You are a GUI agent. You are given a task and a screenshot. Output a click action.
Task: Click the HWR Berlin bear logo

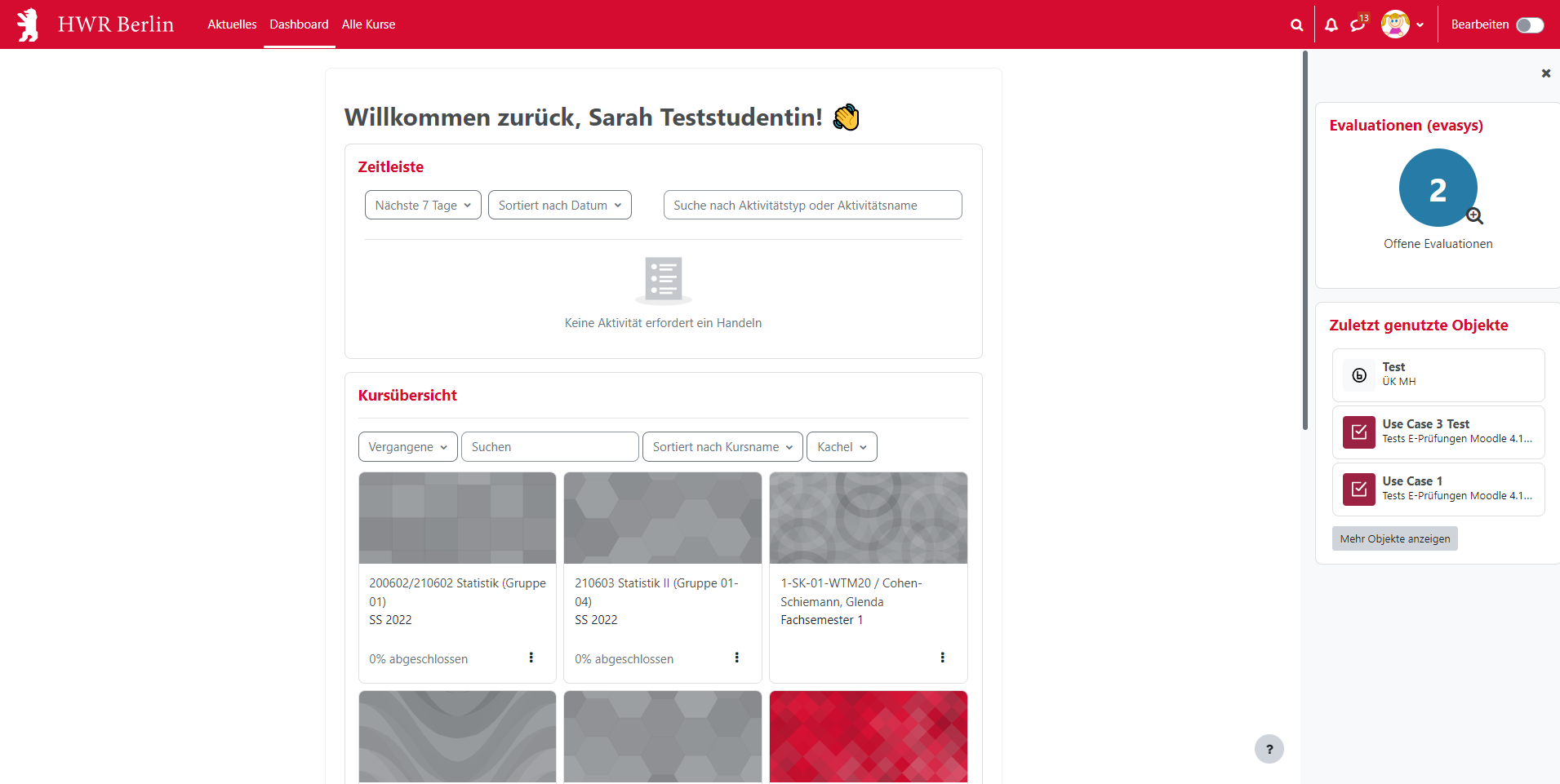(29, 24)
